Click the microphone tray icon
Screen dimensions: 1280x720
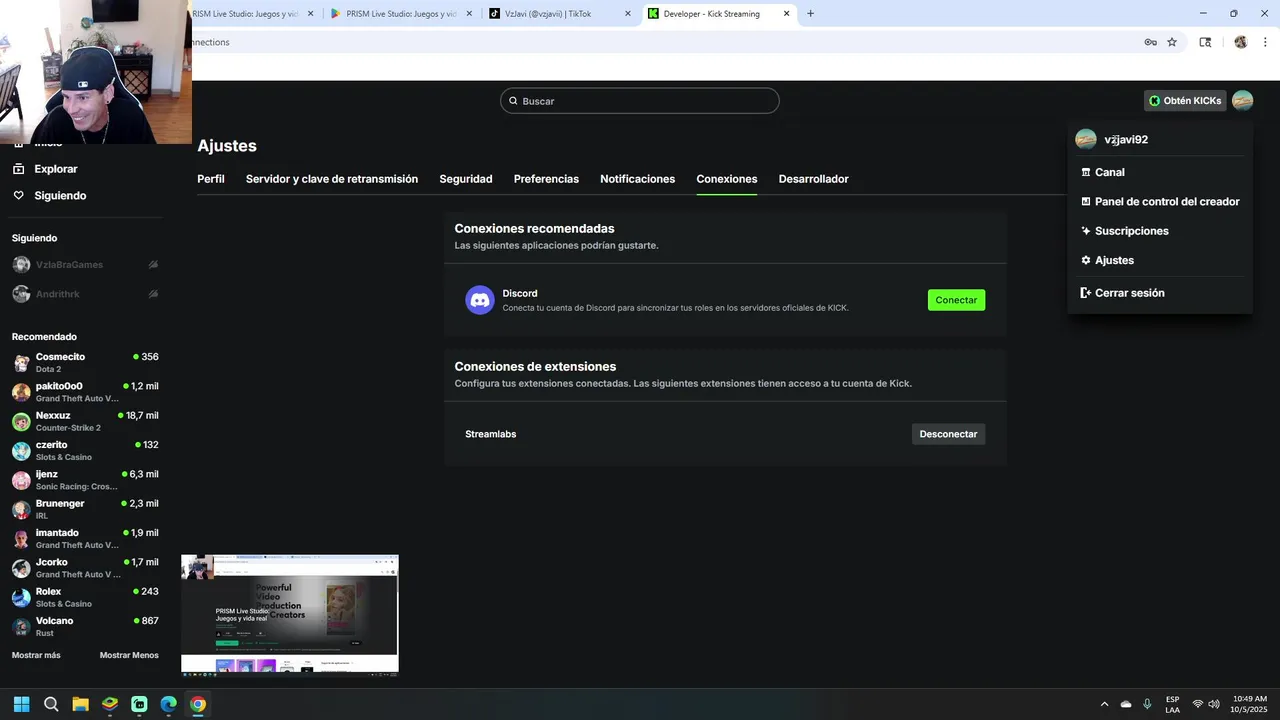click(1147, 704)
